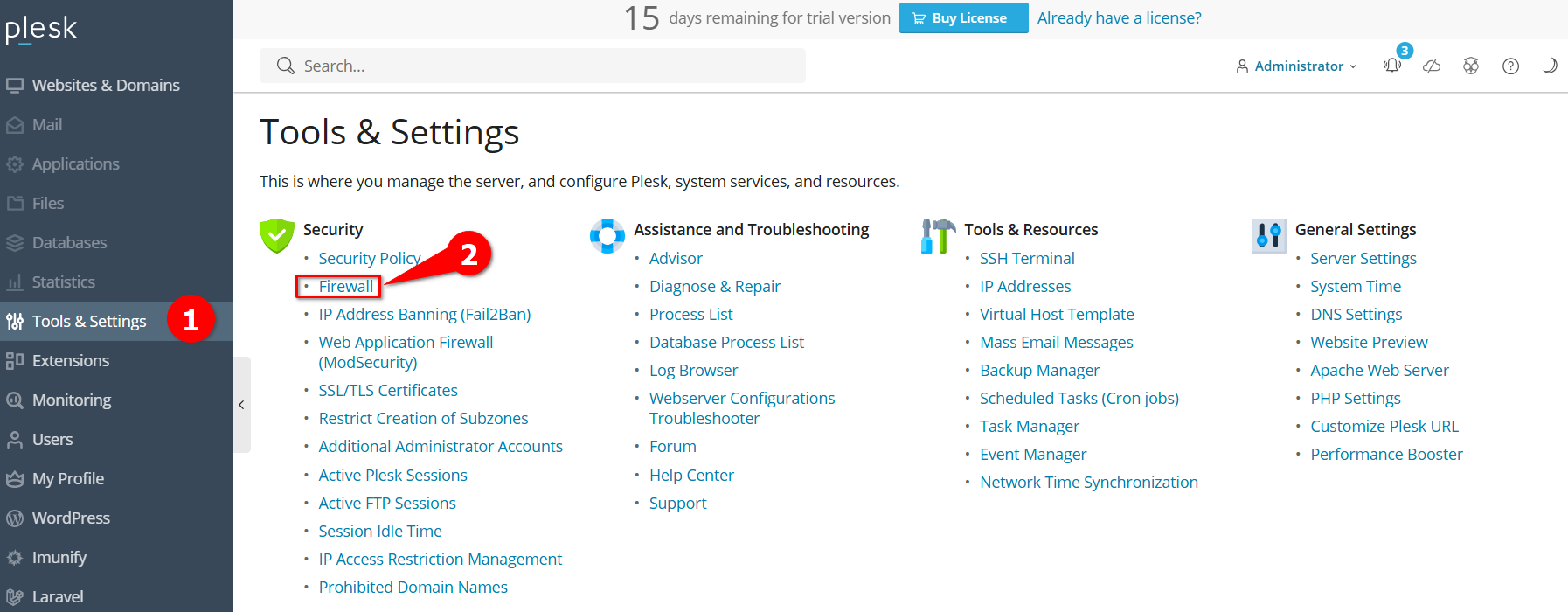Open Performance Booster link
Screen dimensions: 1568x612
point(1386,455)
